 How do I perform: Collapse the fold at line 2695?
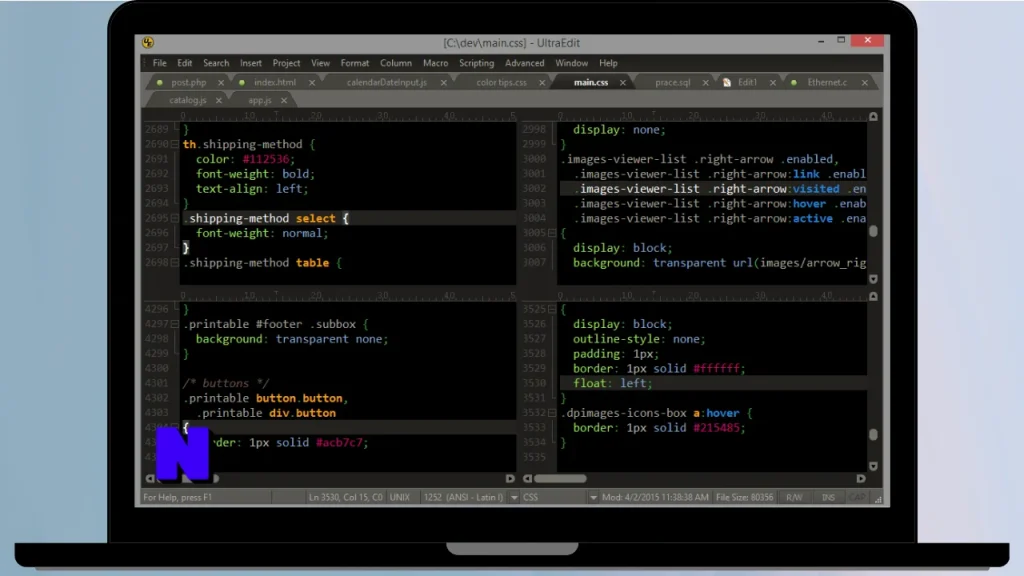(174, 218)
